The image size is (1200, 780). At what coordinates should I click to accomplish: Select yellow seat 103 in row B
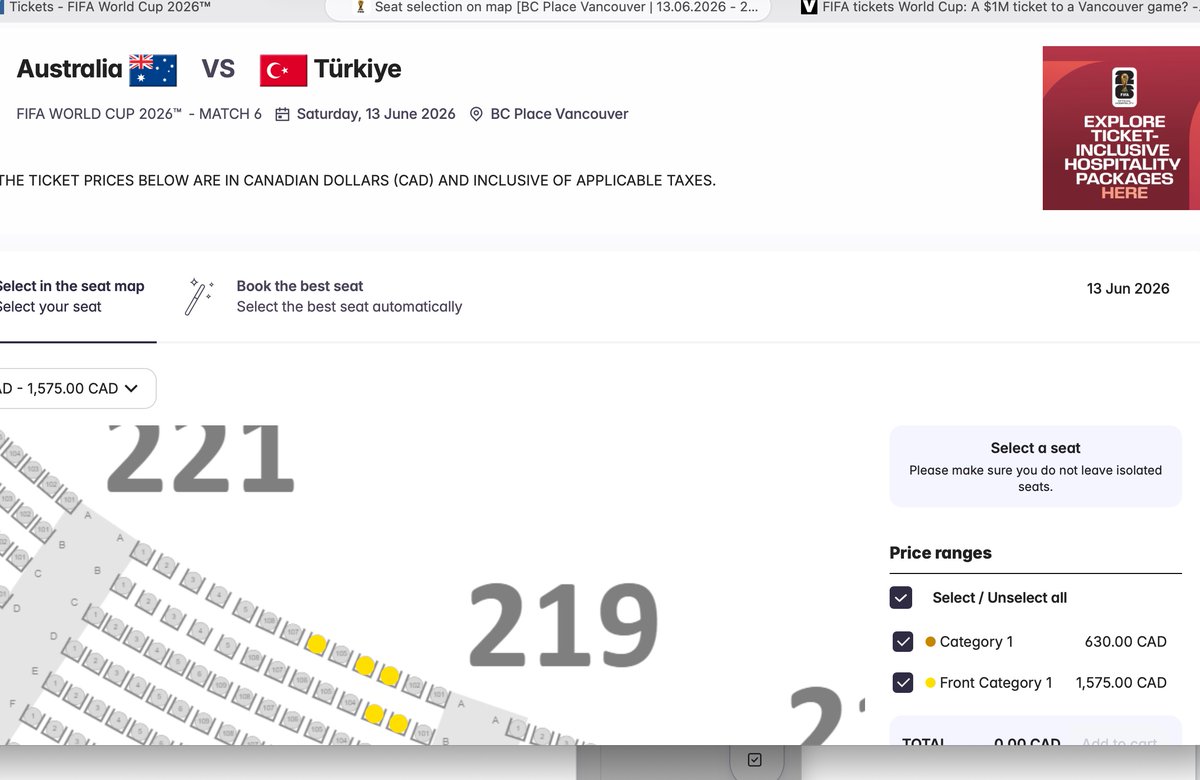(x=375, y=713)
